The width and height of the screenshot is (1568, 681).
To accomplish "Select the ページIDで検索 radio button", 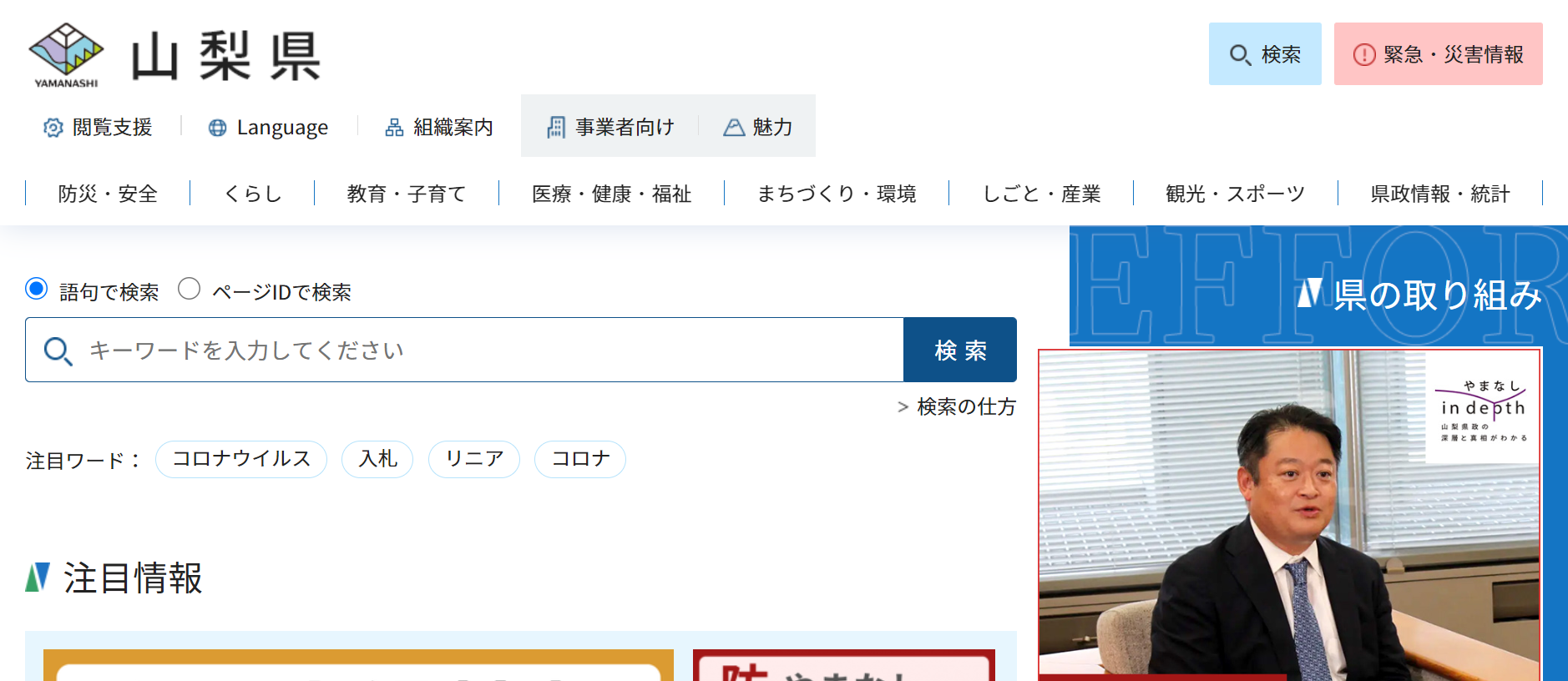I will click(x=190, y=289).
